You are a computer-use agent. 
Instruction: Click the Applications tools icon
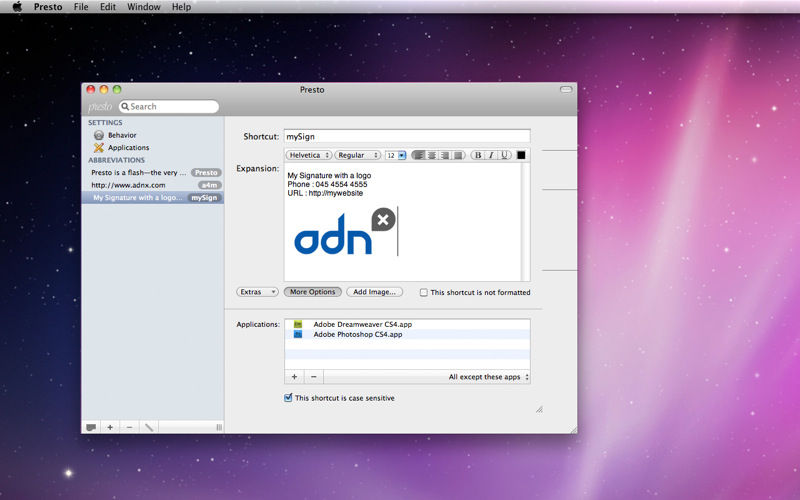(x=98, y=147)
